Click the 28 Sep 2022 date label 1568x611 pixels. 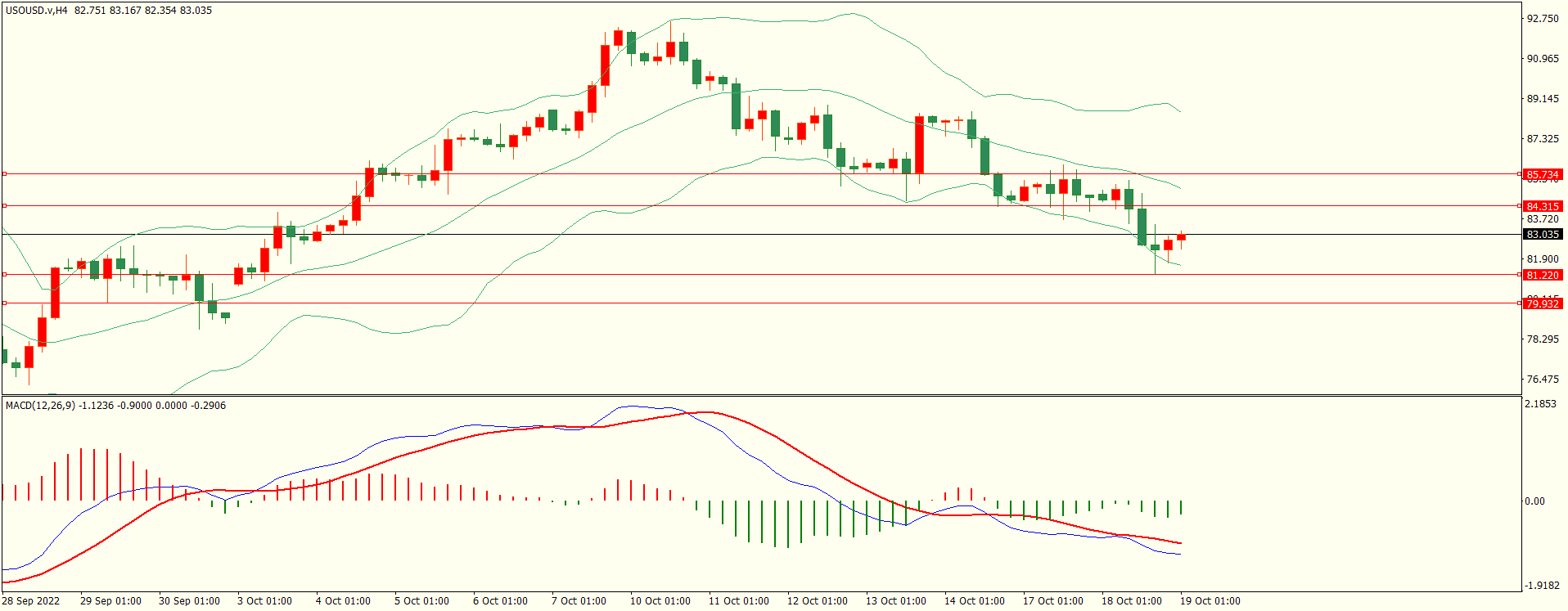(31, 601)
